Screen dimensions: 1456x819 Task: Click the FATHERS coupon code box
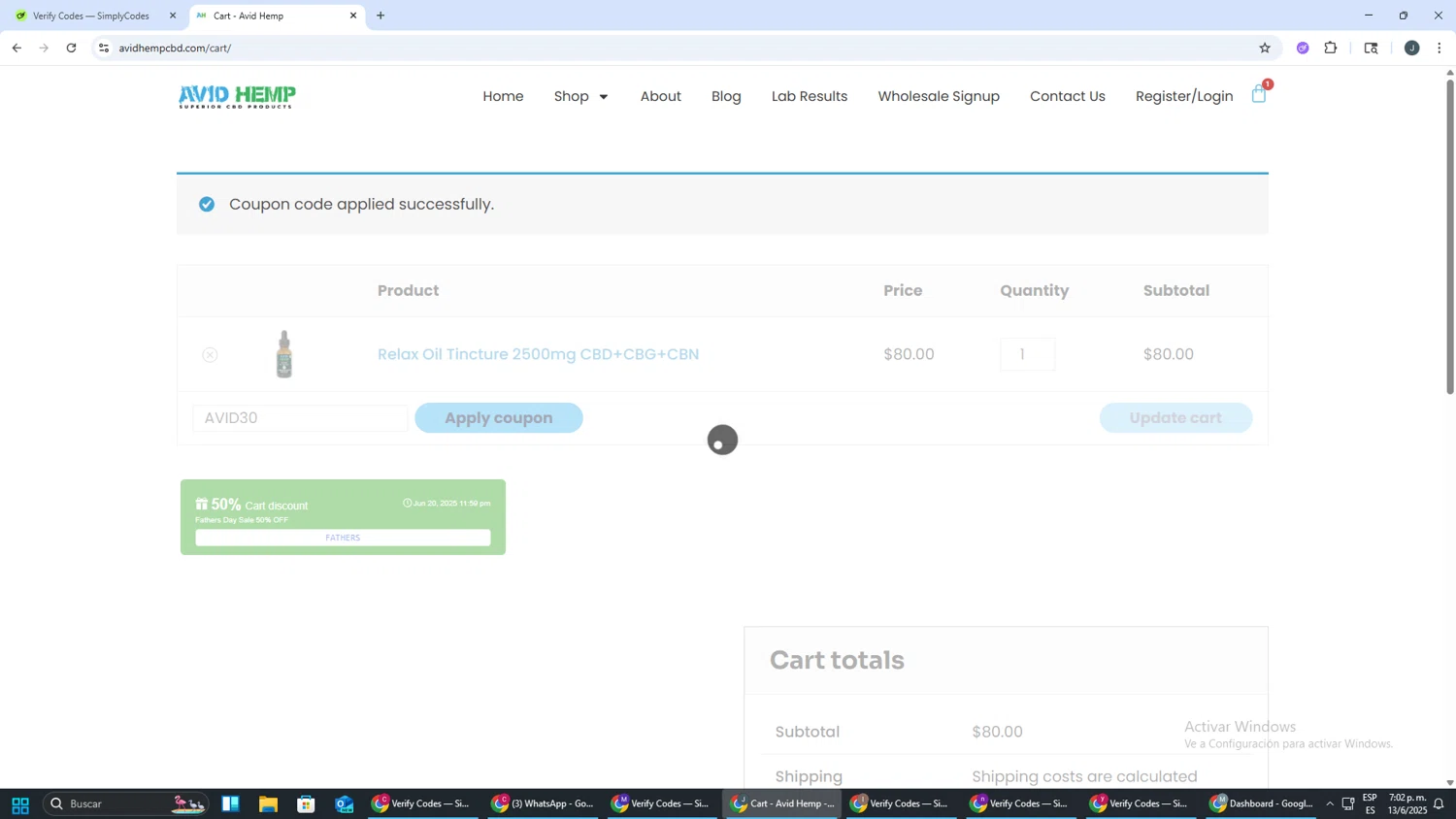pyautogui.click(x=343, y=538)
